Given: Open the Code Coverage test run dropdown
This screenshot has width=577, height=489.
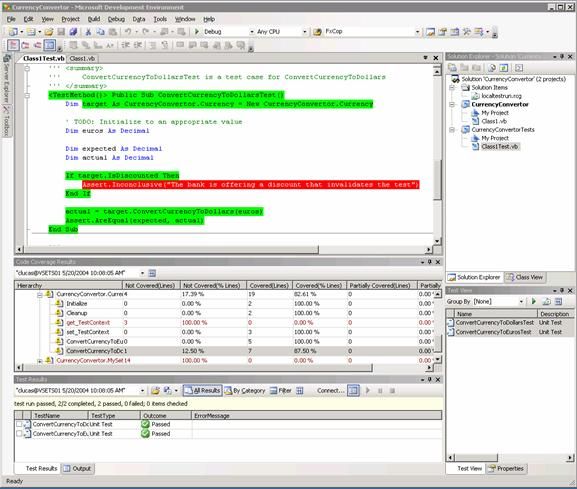Looking at the screenshot, I should (142, 273).
